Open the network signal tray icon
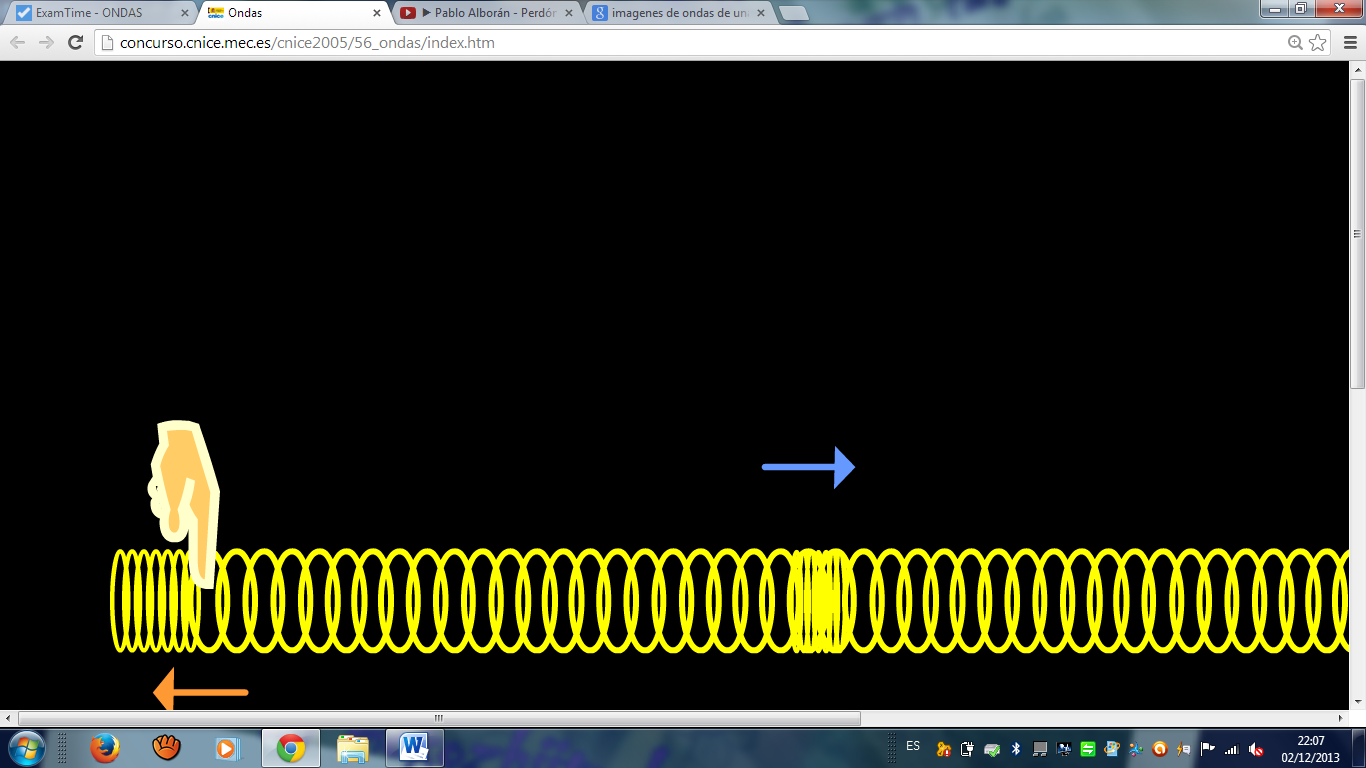The width and height of the screenshot is (1366, 768). click(1232, 749)
